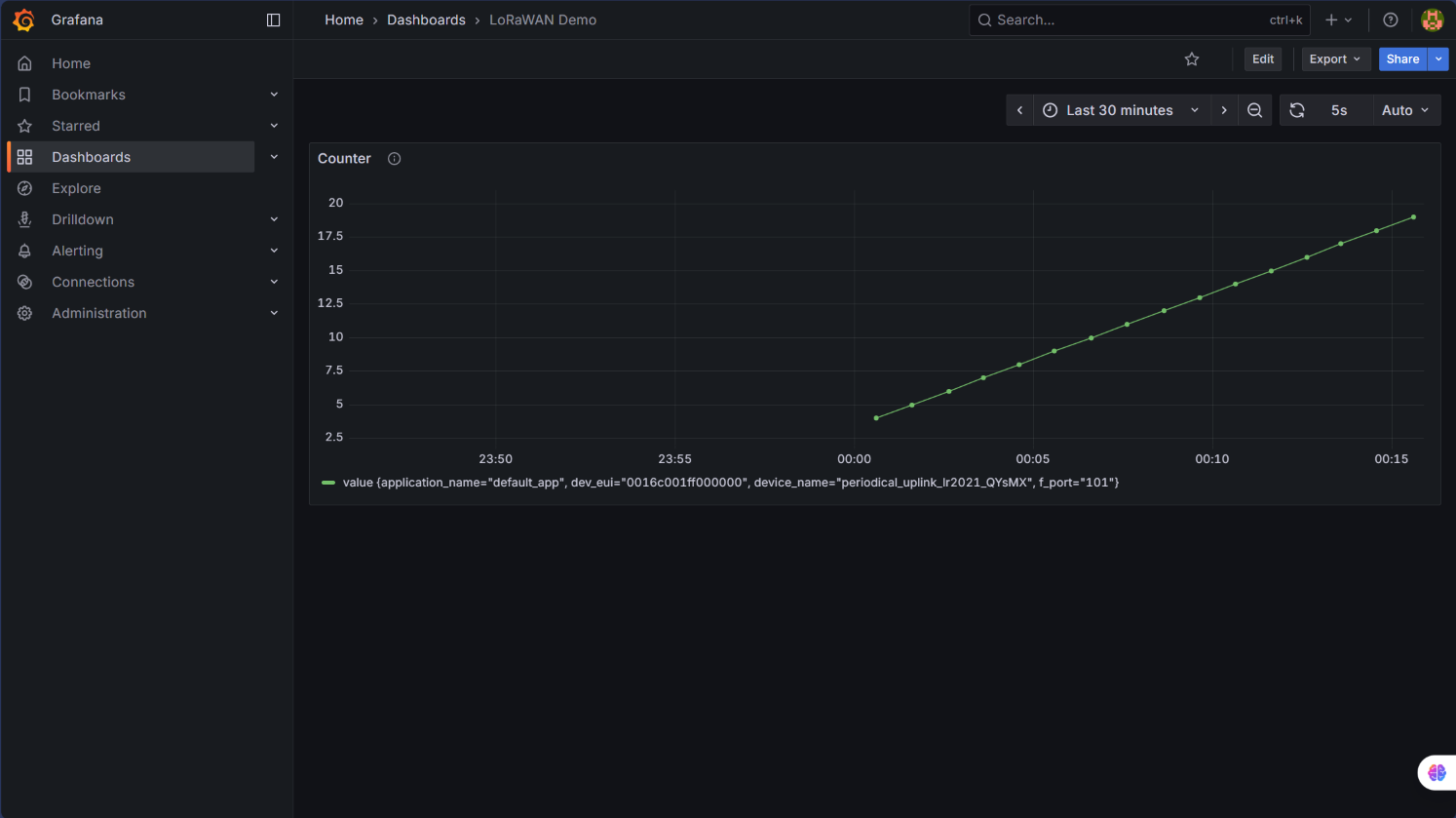The image size is (1456, 818).
Task: Click the 17.5 y-axis label
Action: (x=330, y=237)
